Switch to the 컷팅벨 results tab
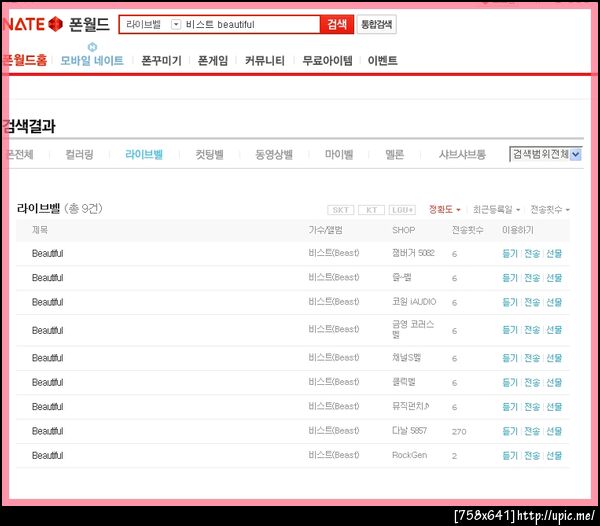This screenshot has height=526, width=600. tap(209, 155)
